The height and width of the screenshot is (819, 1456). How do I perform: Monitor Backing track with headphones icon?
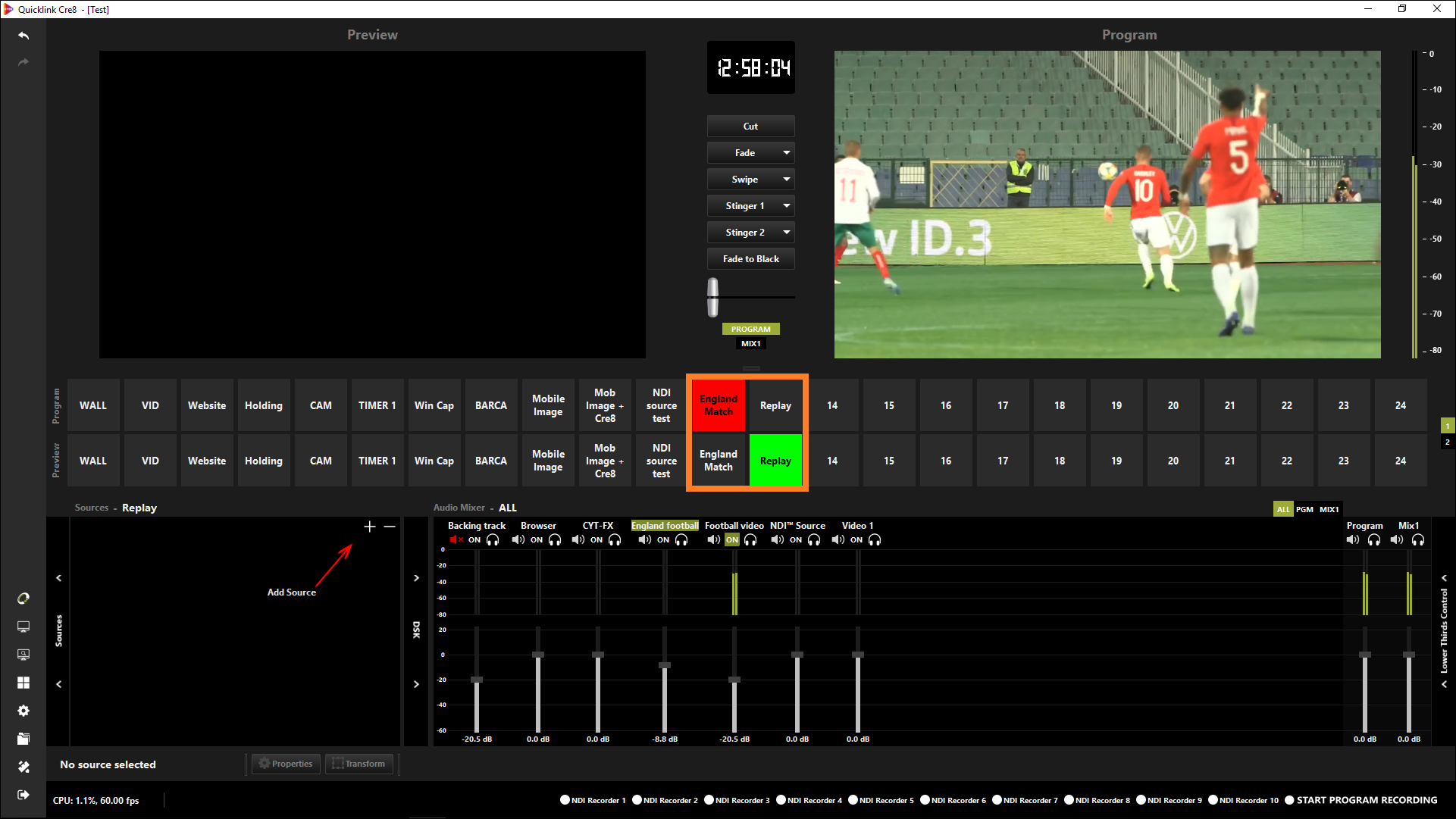pyautogui.click(x=493, y=540)
